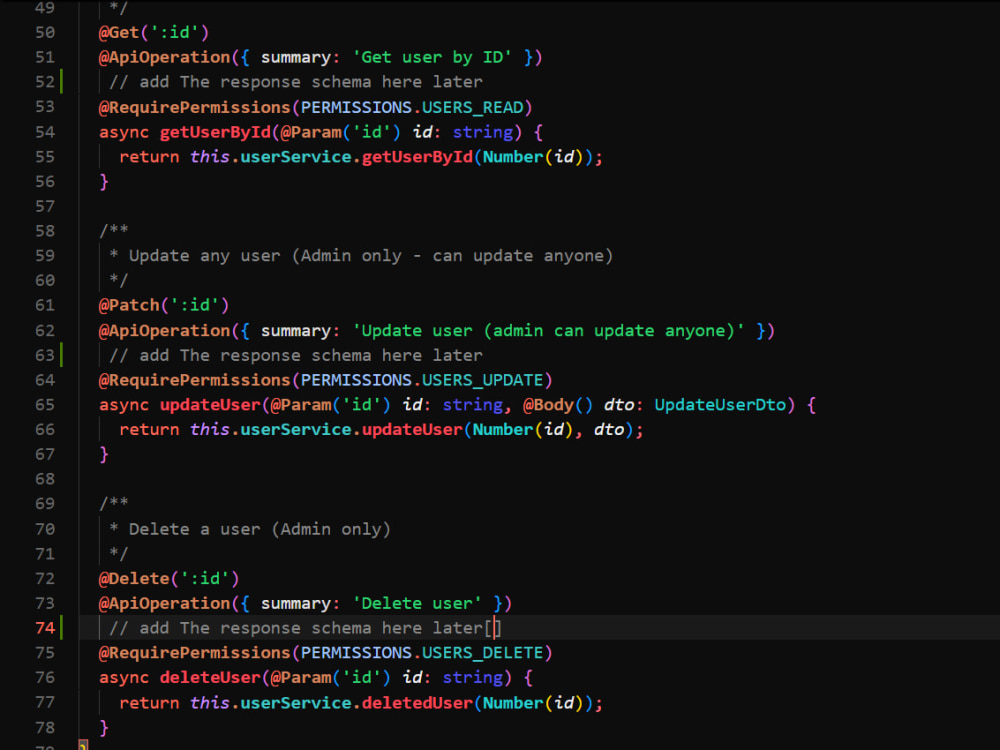Screen dimensions: 1000x750
Task: Click the green change marker beside line 52
Action: pyautogui.click(x=62, y=82)
